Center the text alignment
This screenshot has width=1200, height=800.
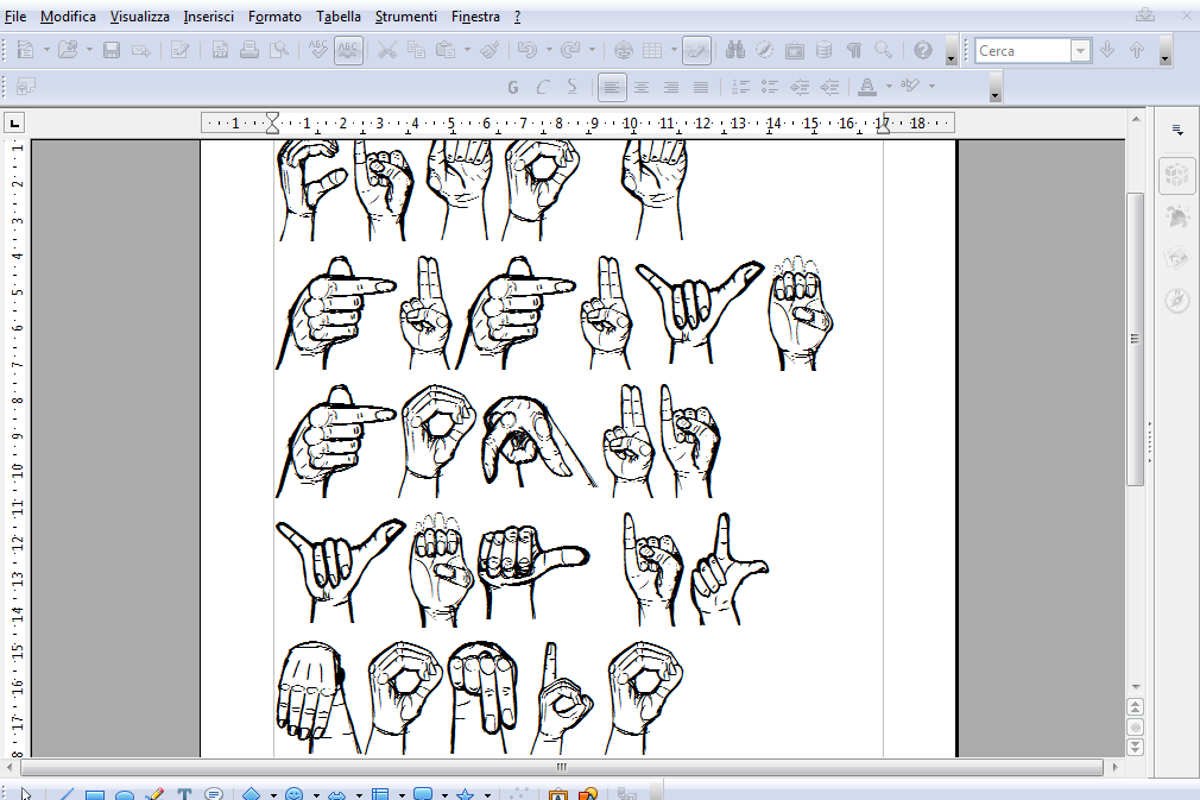641,87
